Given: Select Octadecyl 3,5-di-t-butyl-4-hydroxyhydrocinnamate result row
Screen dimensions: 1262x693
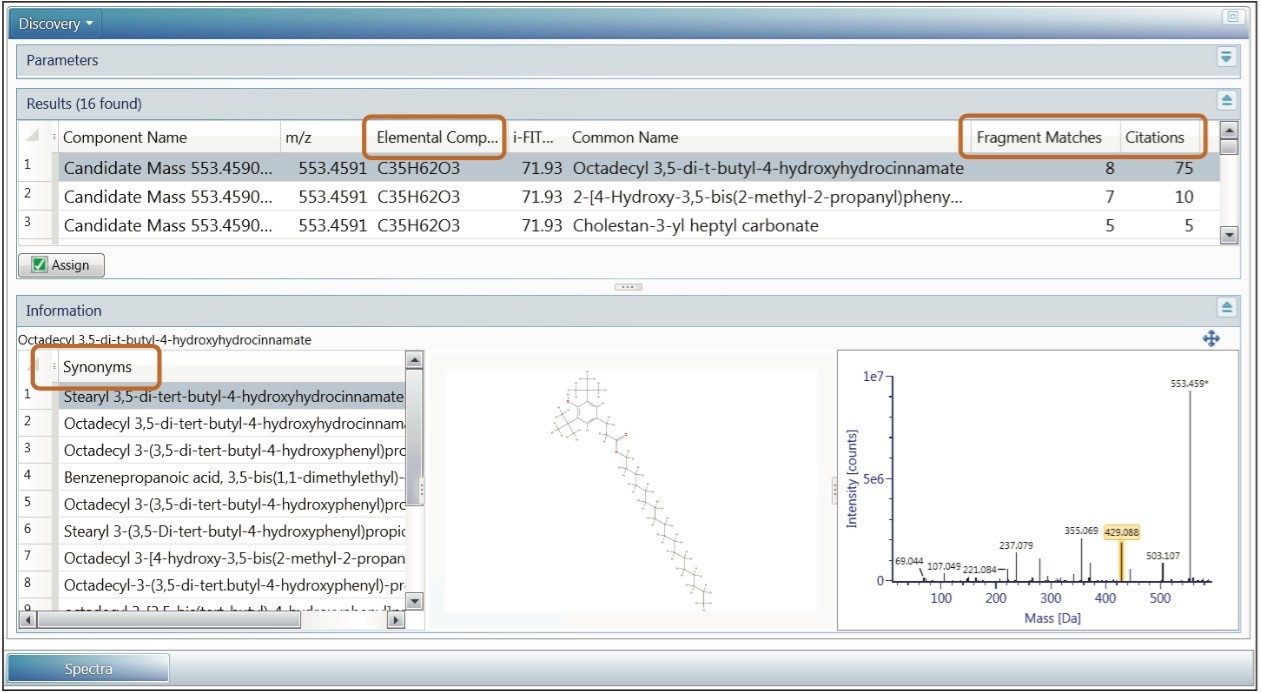Looking at the screenshot, I should point(620,169).
